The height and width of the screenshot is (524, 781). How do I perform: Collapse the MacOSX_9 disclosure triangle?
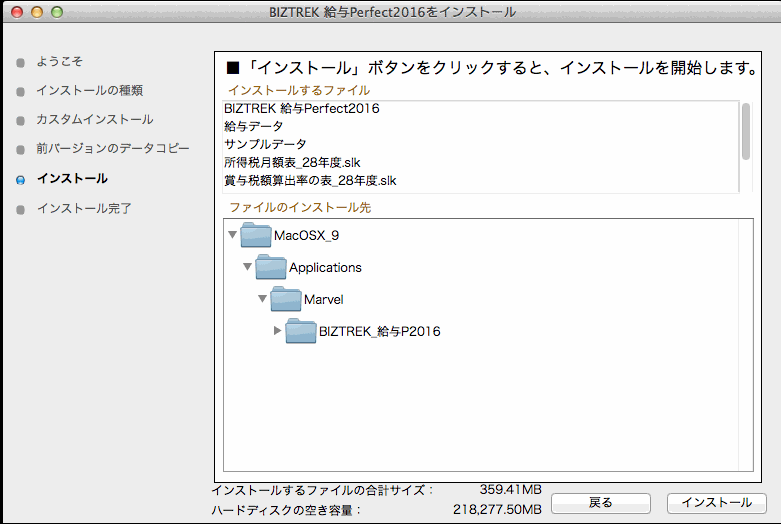233,235
